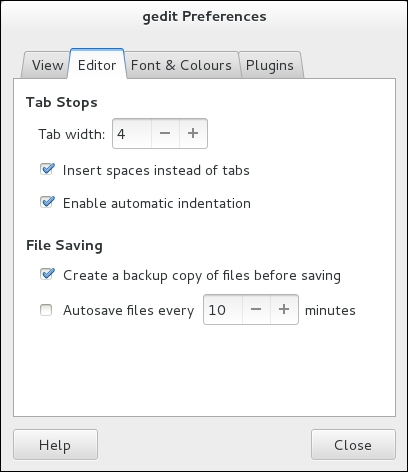This screenshot has width=408, height=472.
Task: Open the Font & Colours tab
Action: point(181,65)
